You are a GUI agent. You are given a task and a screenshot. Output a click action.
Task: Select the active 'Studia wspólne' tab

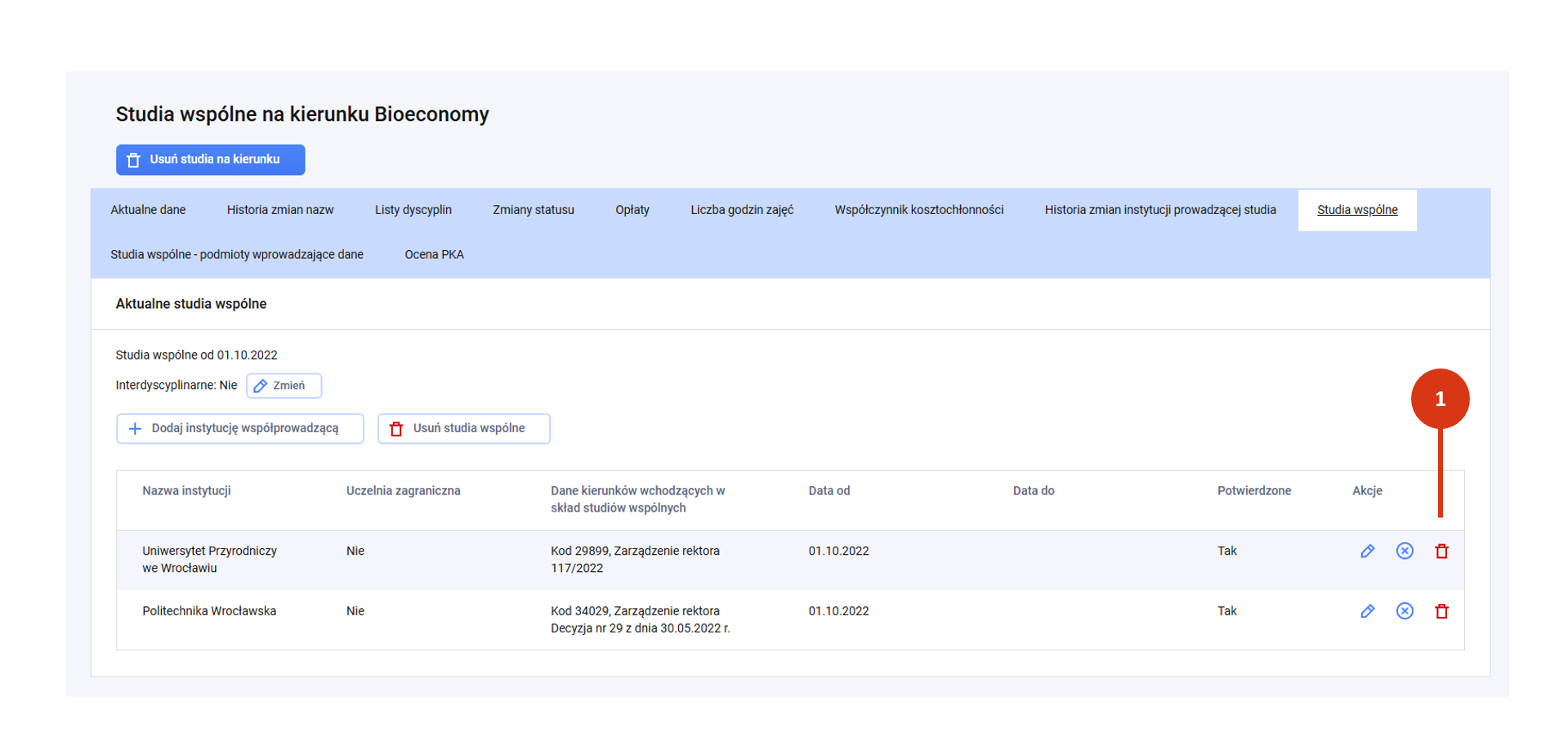1357,210
